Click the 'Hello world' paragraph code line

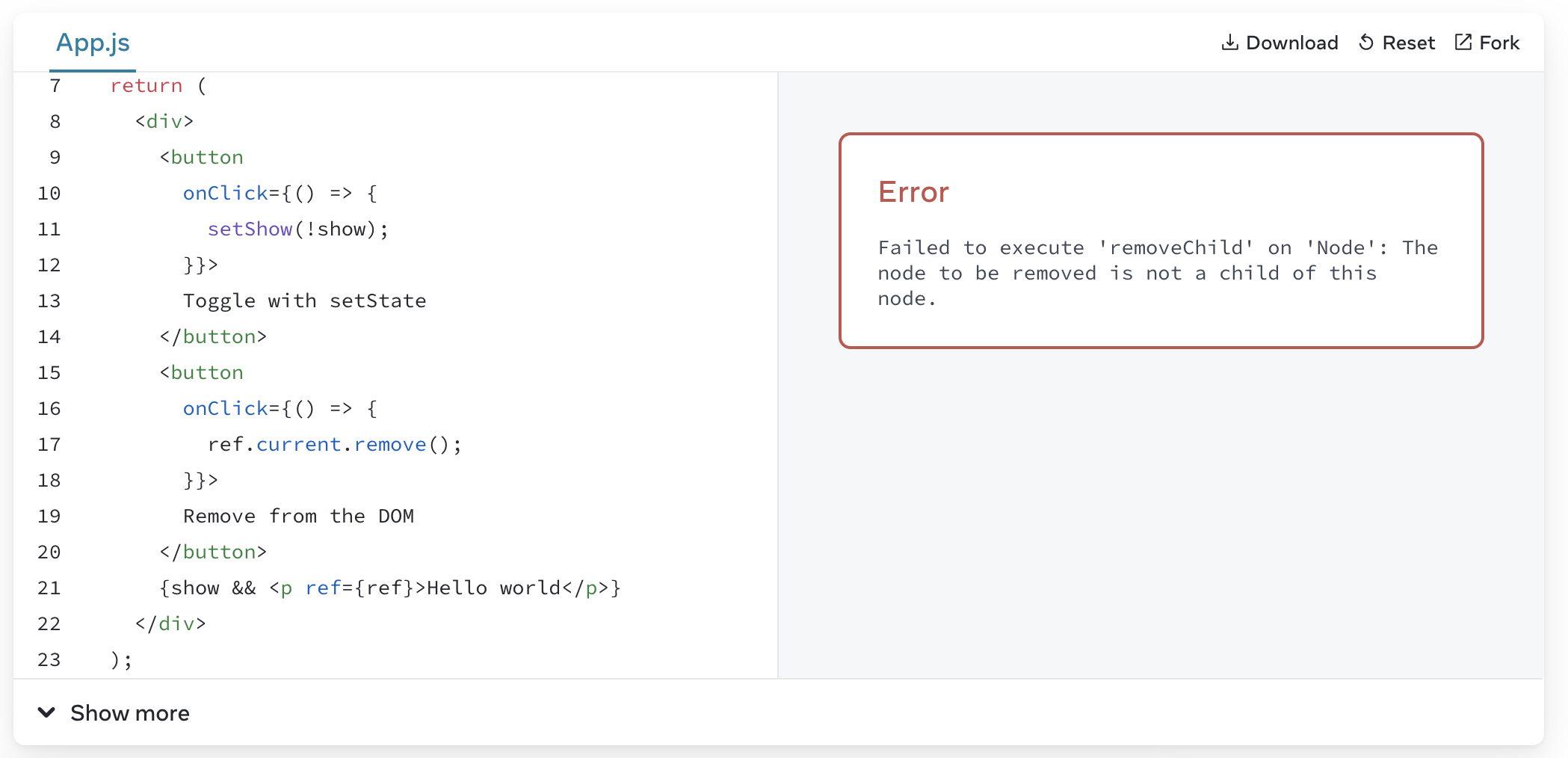[389, 588]
